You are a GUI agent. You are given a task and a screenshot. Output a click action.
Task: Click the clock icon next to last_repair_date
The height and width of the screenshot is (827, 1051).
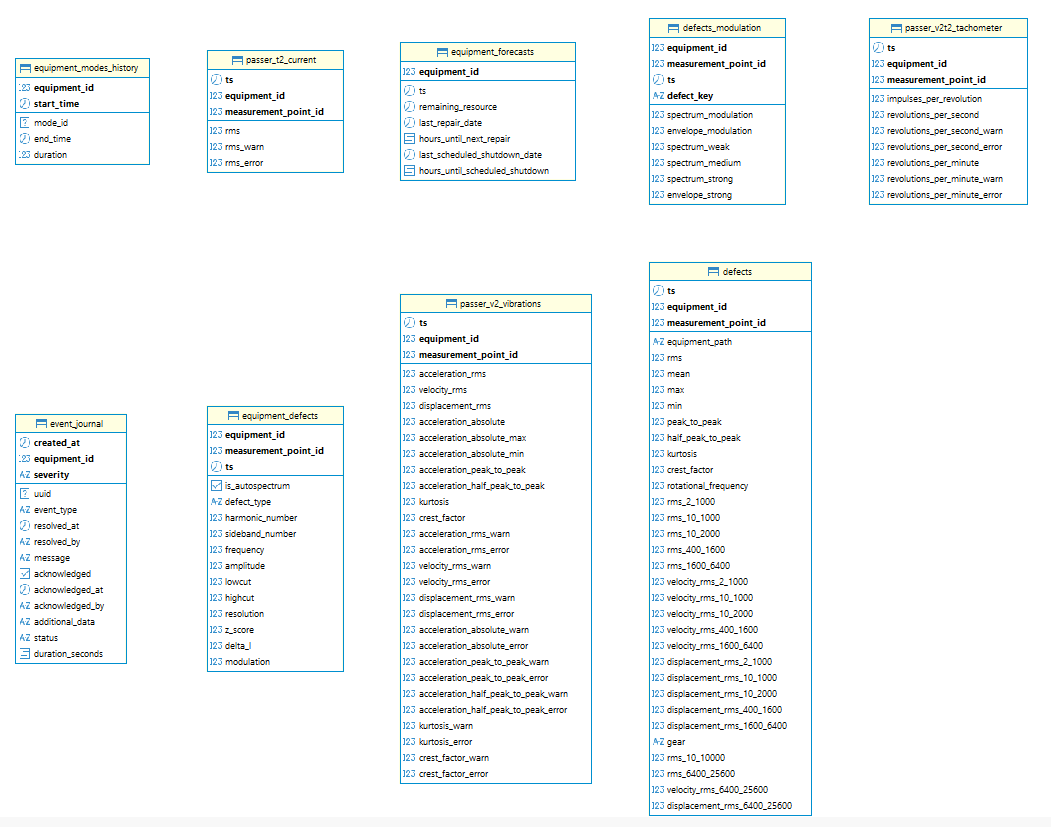click(409, 123)
